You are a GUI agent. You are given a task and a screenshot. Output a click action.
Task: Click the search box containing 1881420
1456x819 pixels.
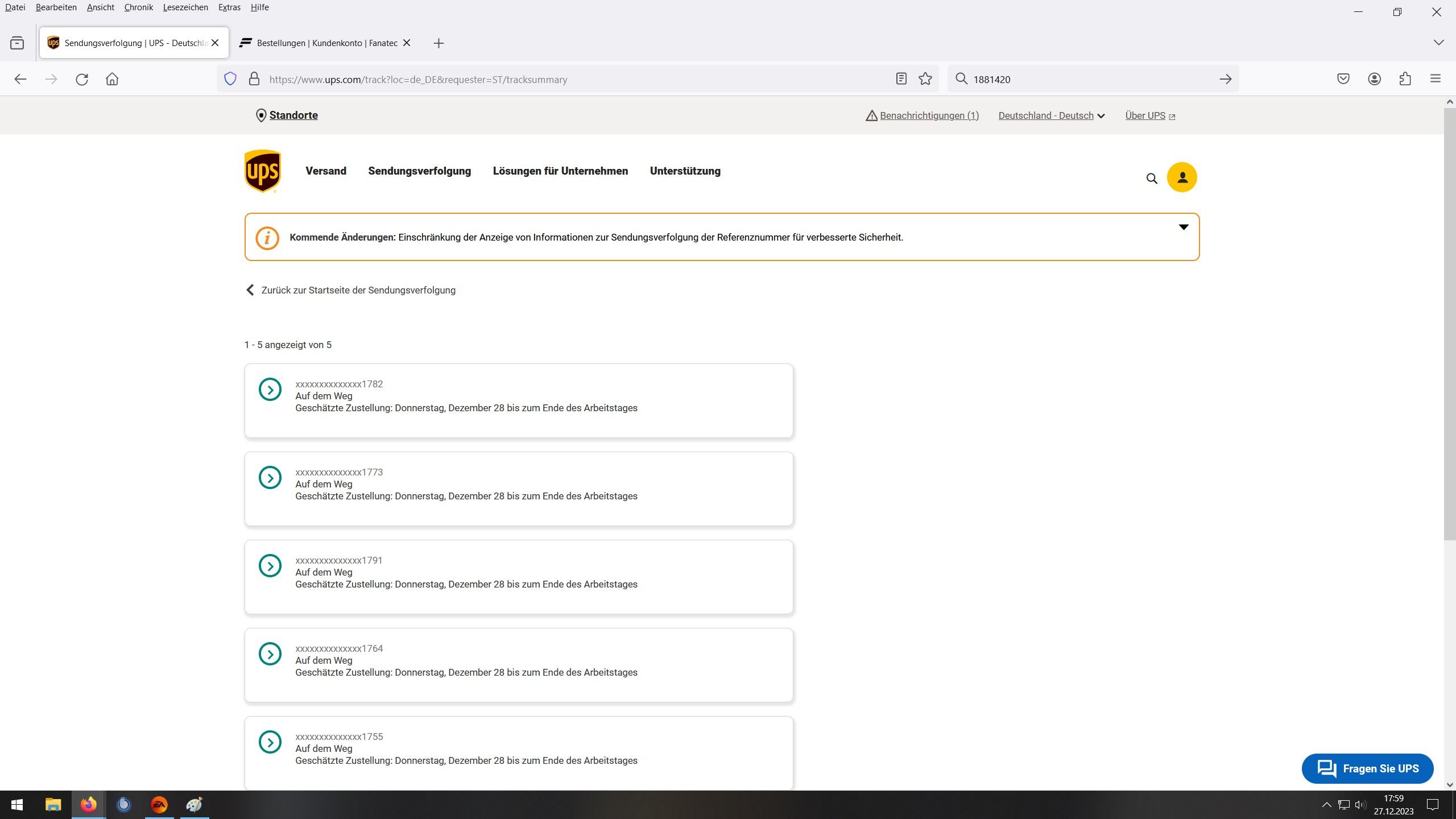(x=1092, y=80)
